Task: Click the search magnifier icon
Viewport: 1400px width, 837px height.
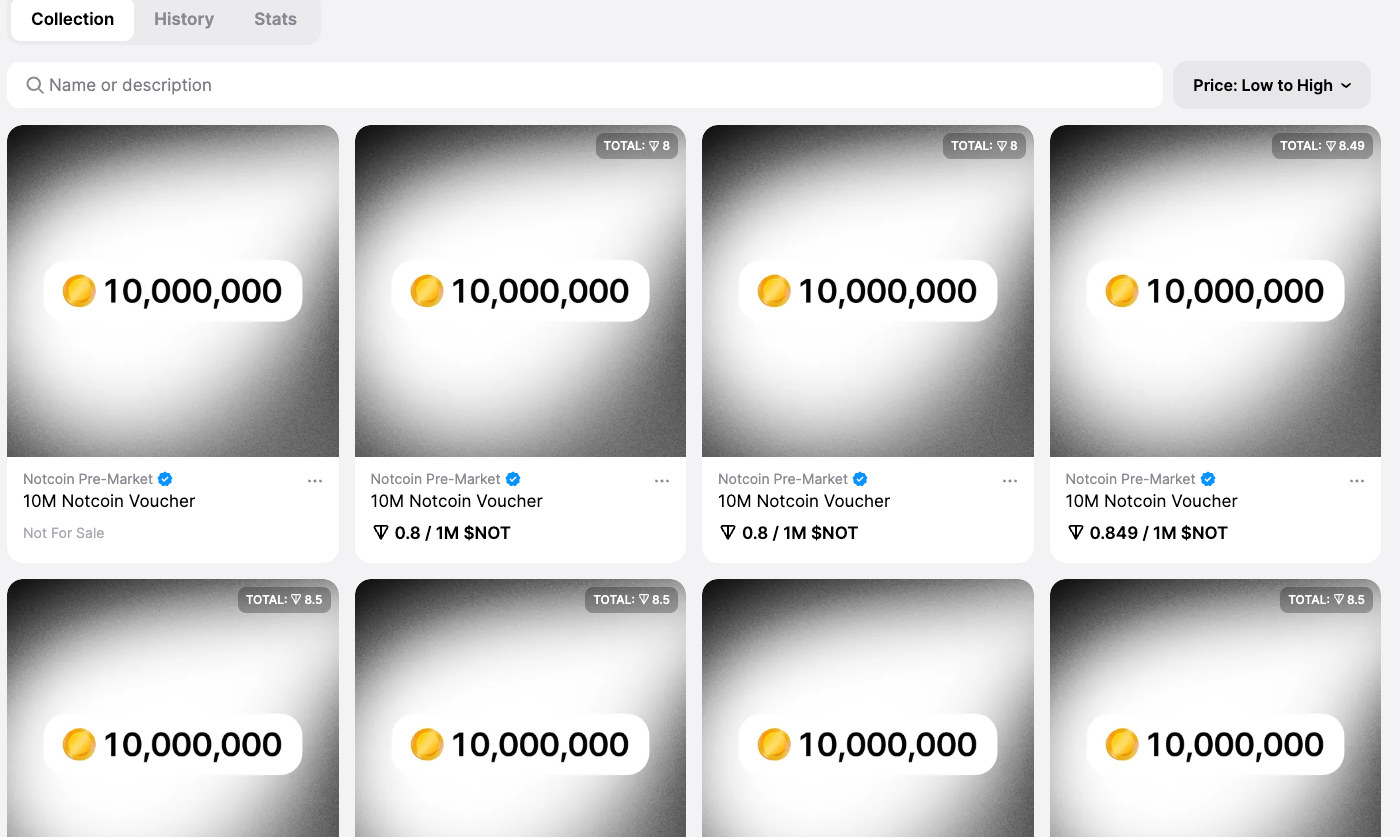Action: pyautogui.click(x=35, y=85)
